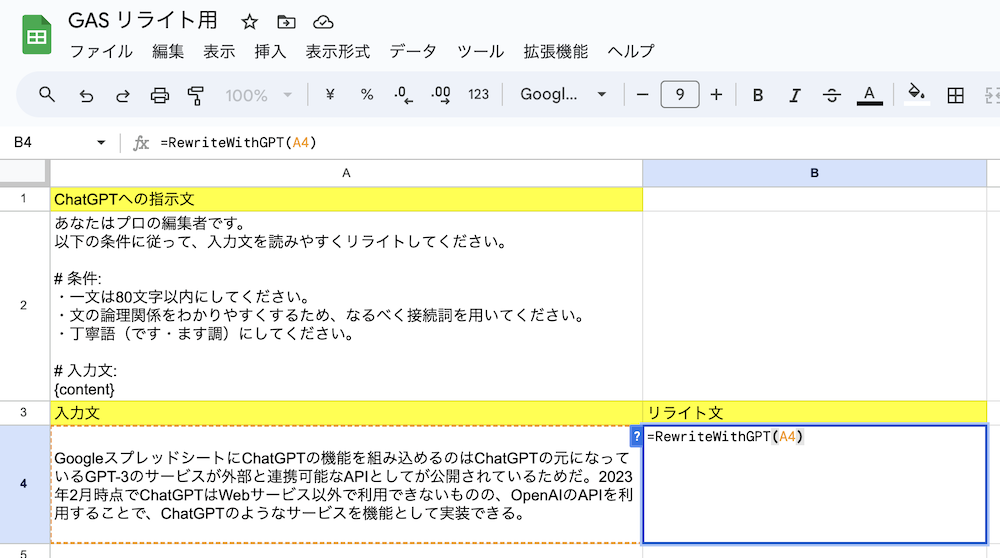
Task: Open the Google Sheets home icon
Action: 36,35
